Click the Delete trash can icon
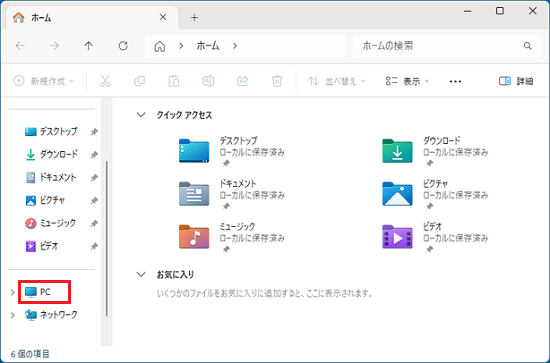 click(x=277, y=81)
